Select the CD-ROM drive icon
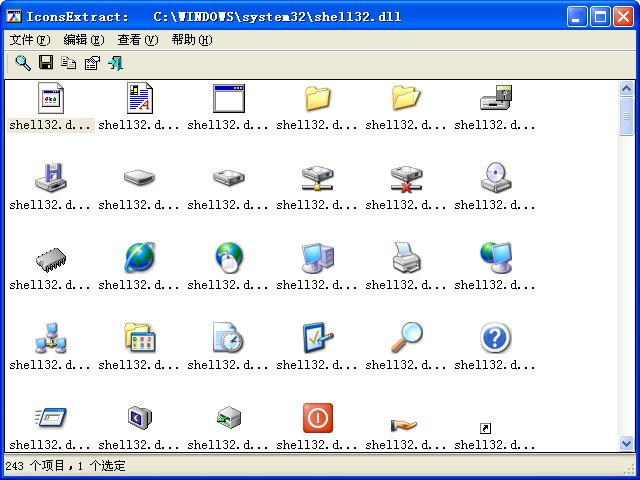Screen dimensions: 640x480 [x=496, y=178]
